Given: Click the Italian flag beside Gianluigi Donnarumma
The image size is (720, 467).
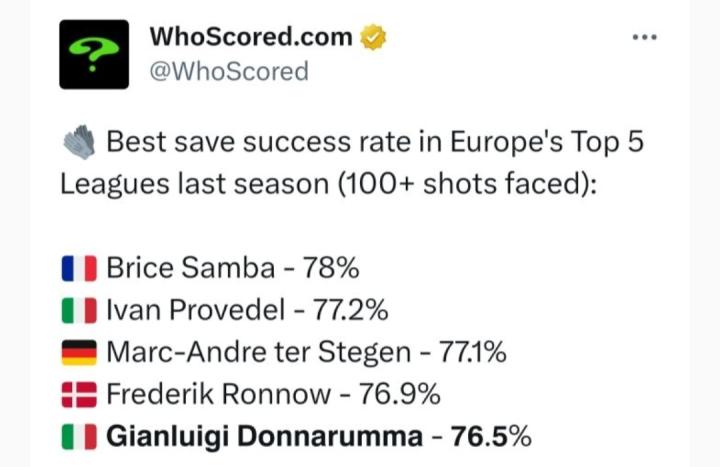Looking at the screenshot, I should click(x=78, y=437).
